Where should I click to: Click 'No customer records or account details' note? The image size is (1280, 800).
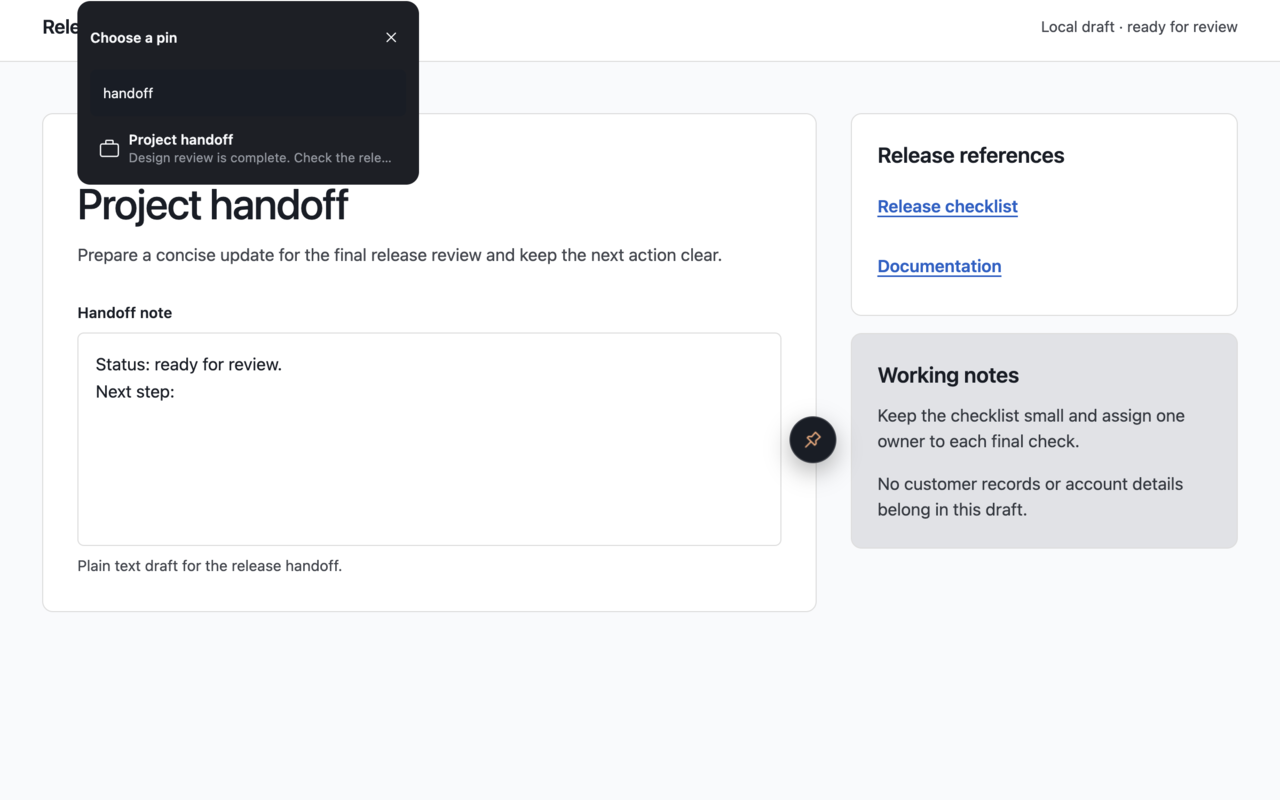click(1030, 497)
